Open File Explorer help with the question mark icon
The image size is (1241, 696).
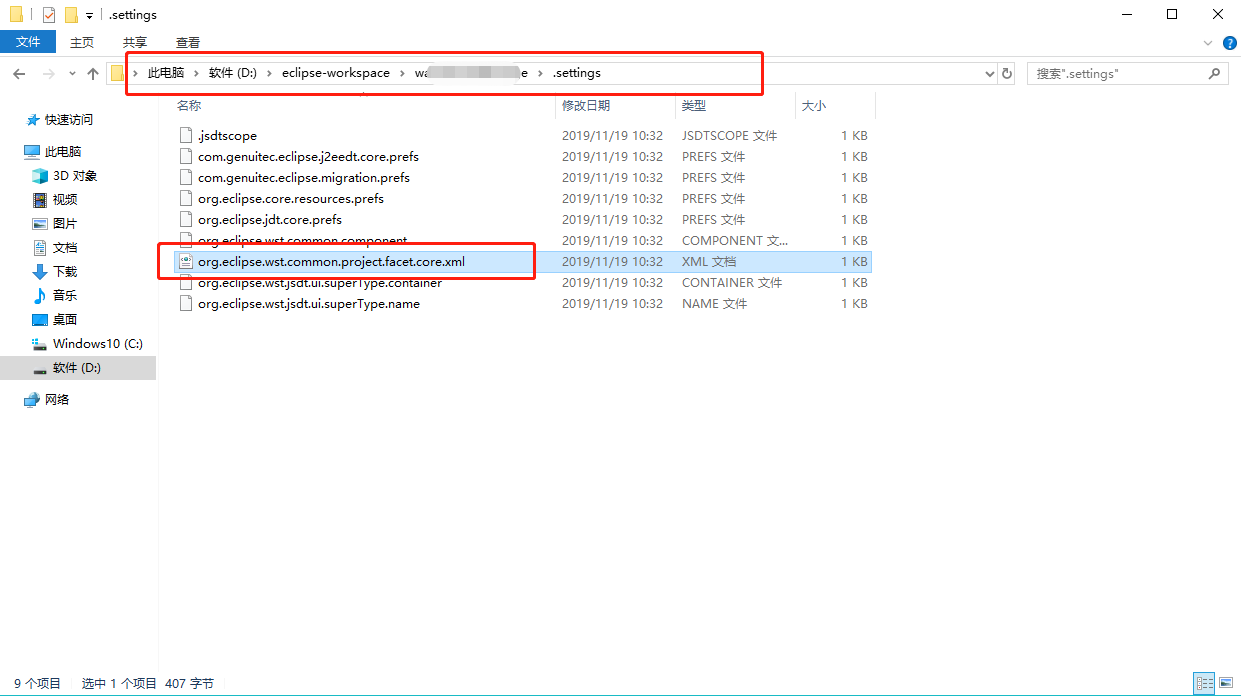(1229, 42)
